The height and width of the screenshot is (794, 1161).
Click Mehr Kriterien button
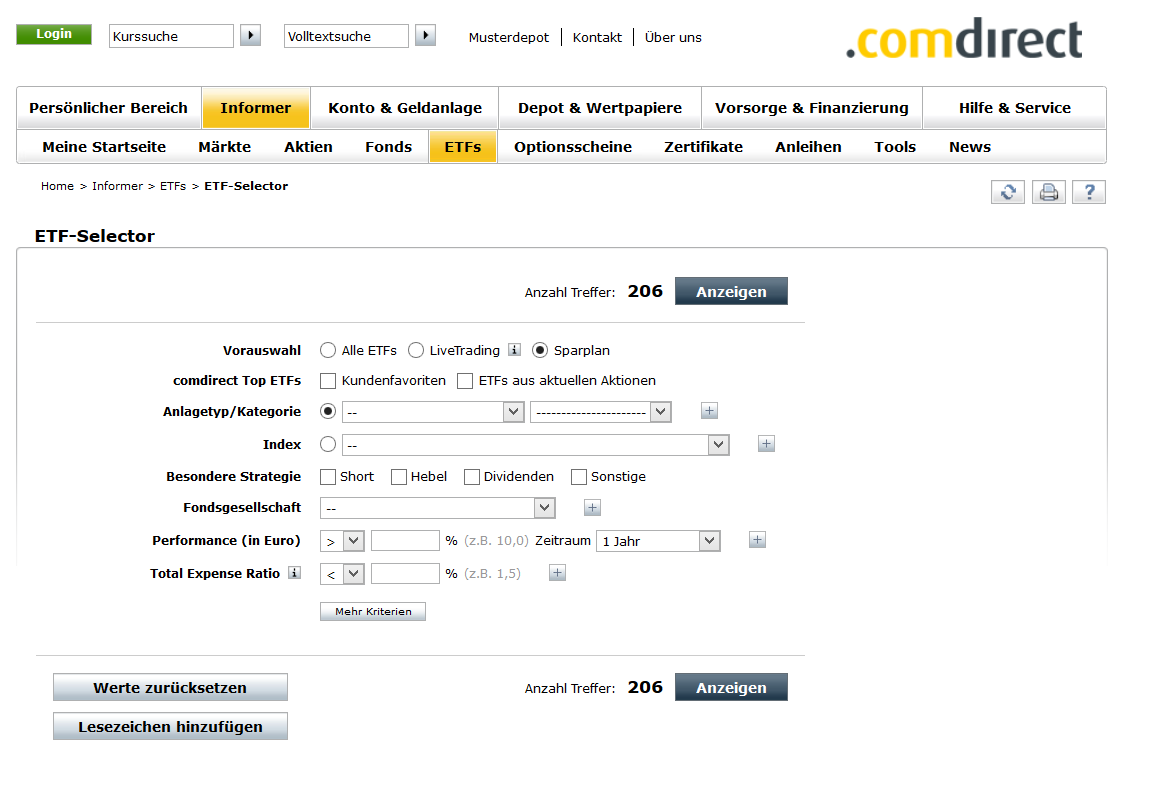[x=373, y=611]
